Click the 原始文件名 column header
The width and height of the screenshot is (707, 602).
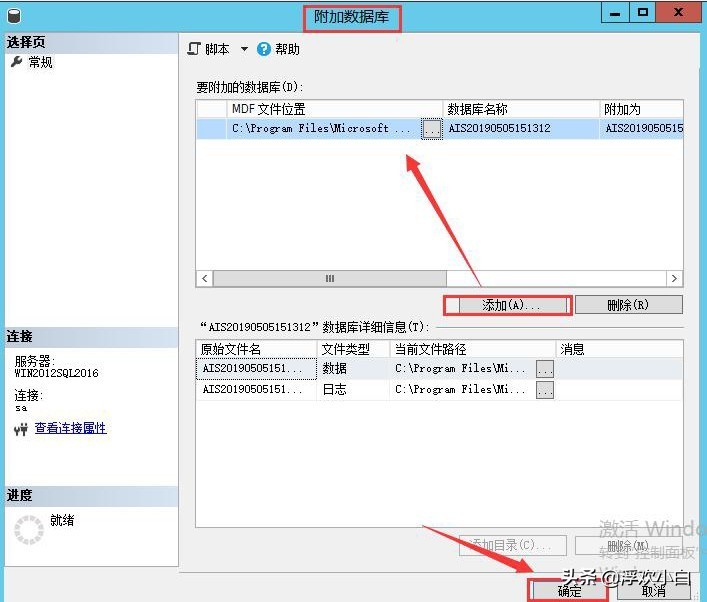tap(257, 349)
